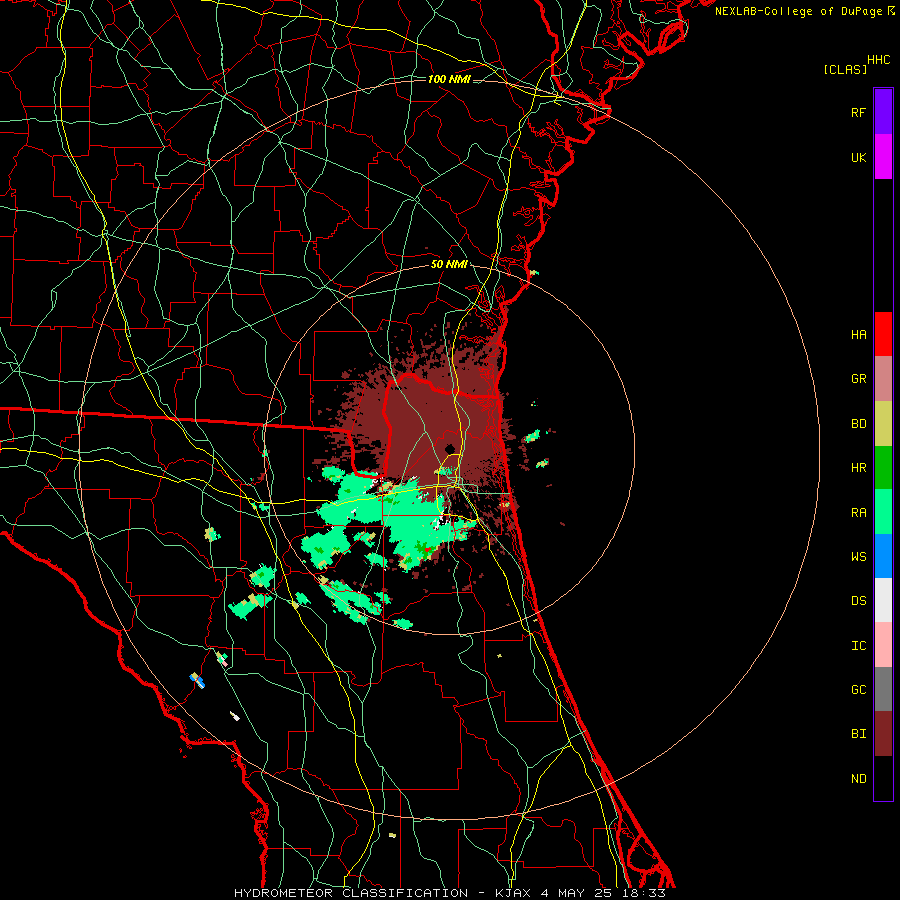The image size is (900, 900).
Task: Click the BI brown legend swatch
Action: tap(883, 734)
